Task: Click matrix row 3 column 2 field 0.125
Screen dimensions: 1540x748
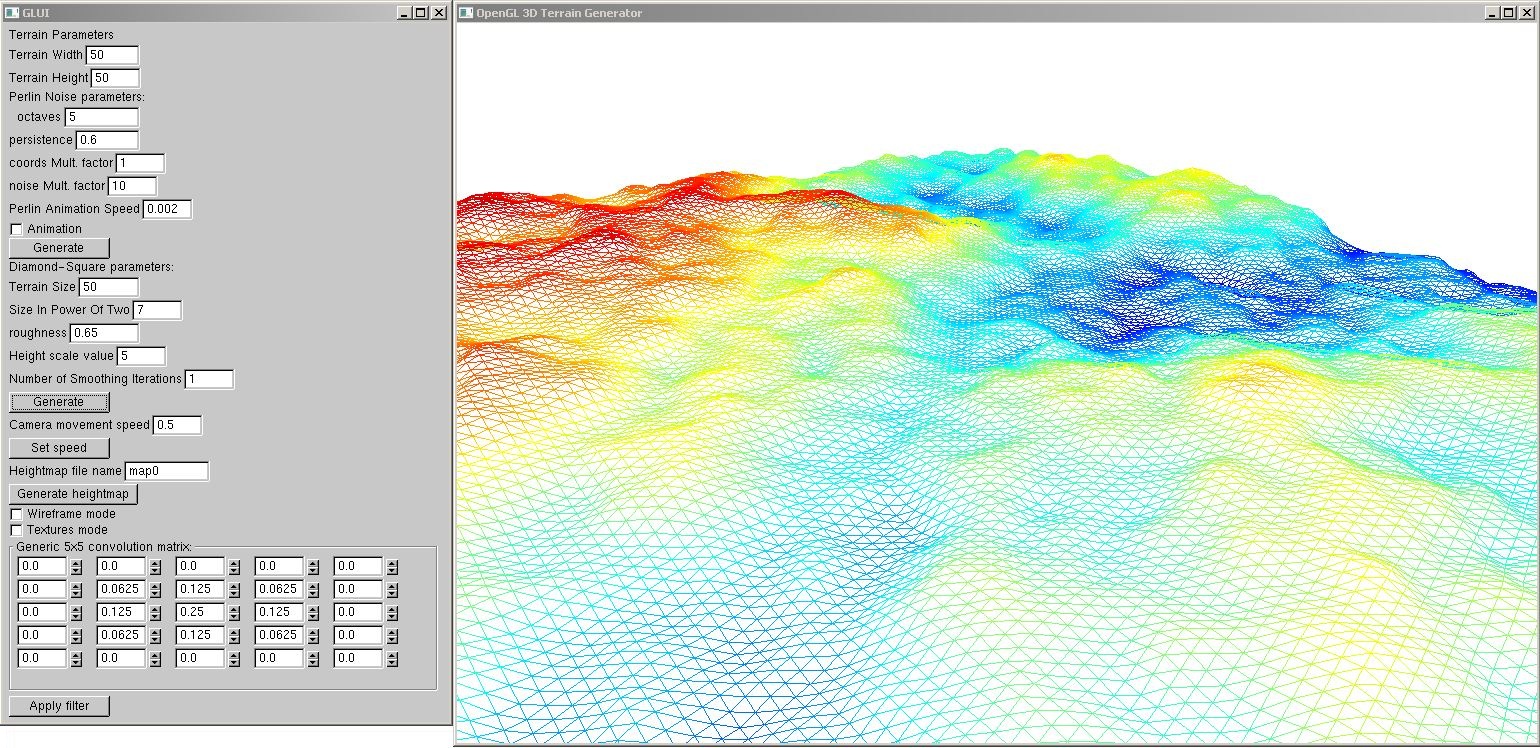Action: 122,612
